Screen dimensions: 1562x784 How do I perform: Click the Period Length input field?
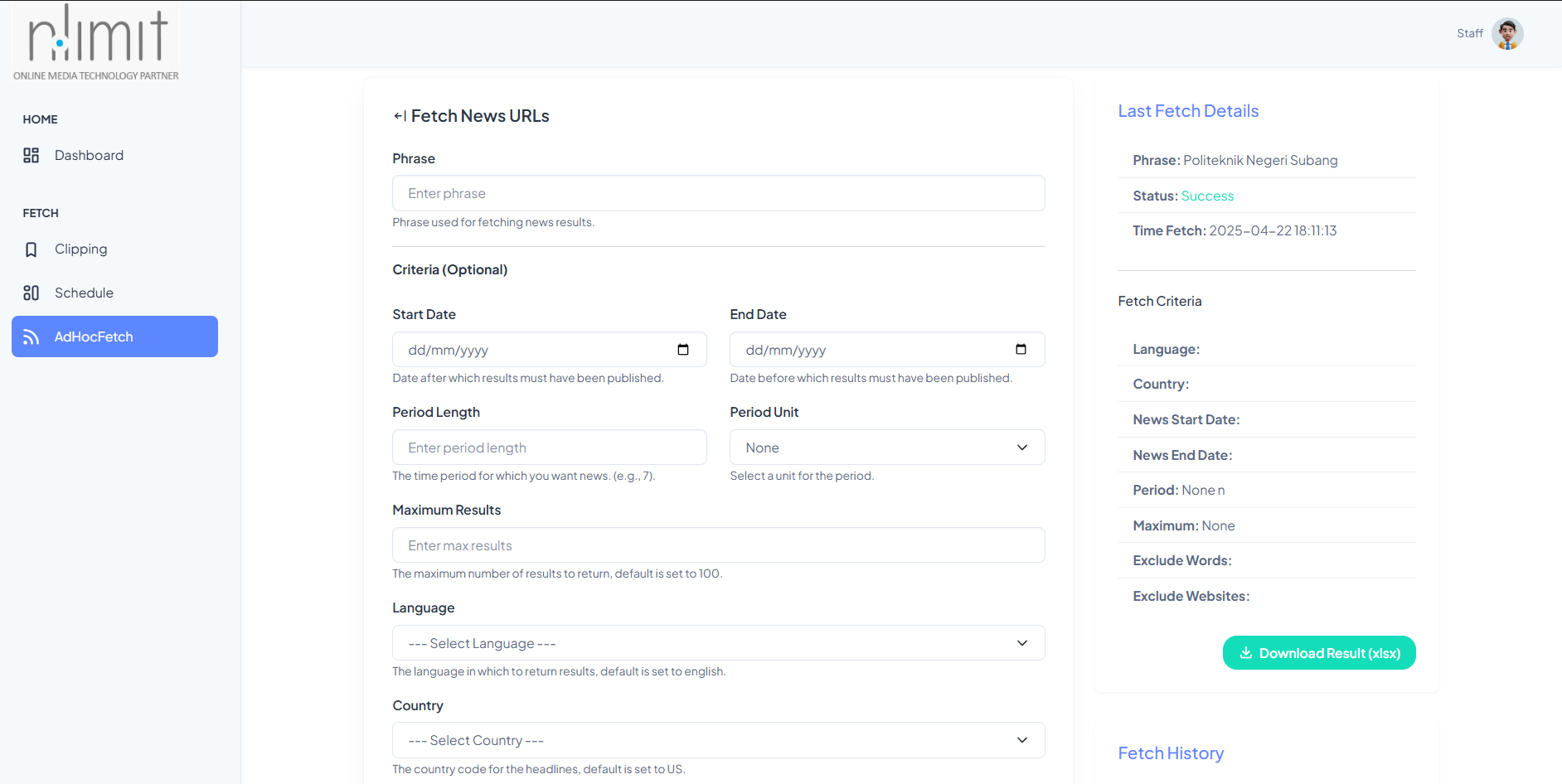click(x=549, y=448)
